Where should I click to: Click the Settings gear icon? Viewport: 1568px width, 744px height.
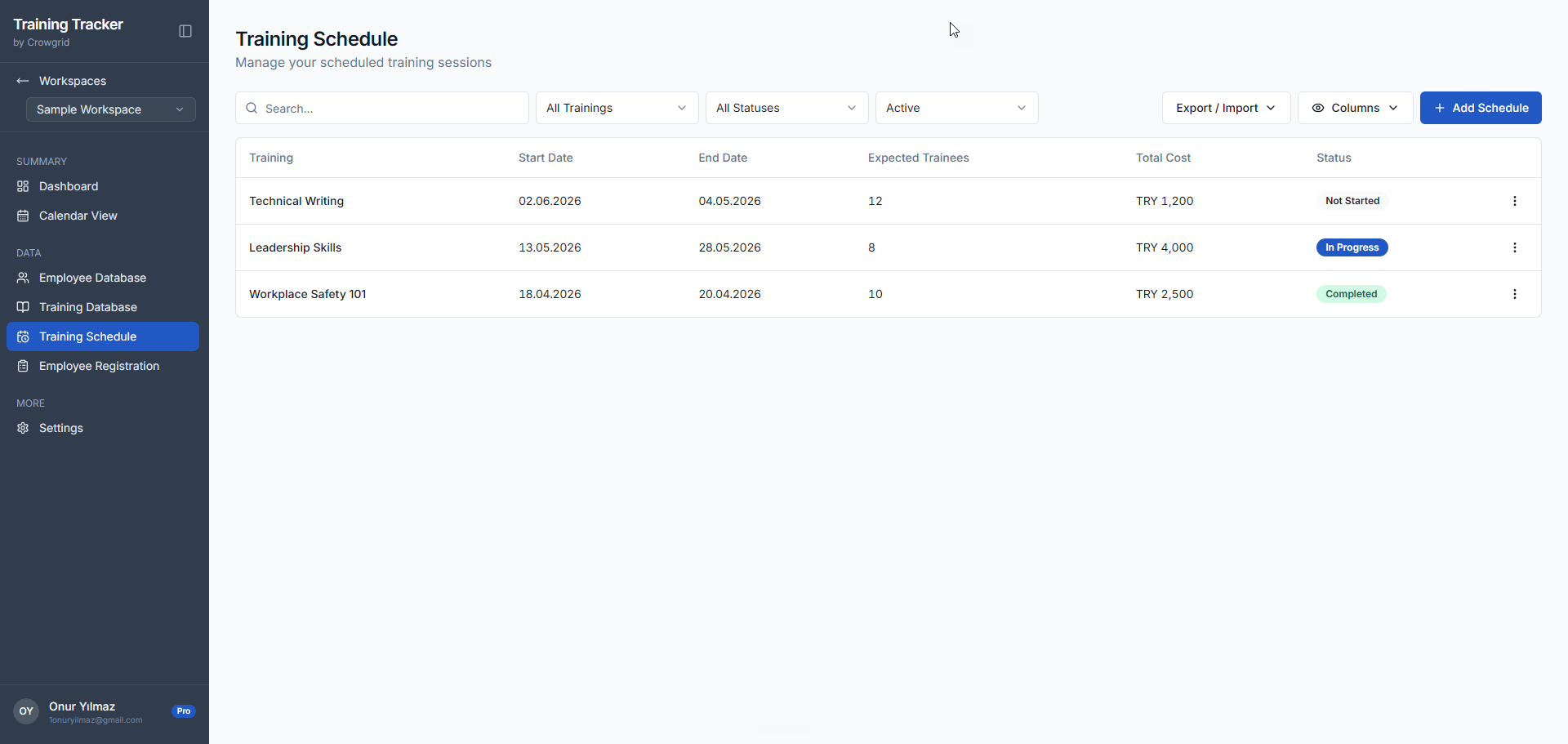(23, 428)
